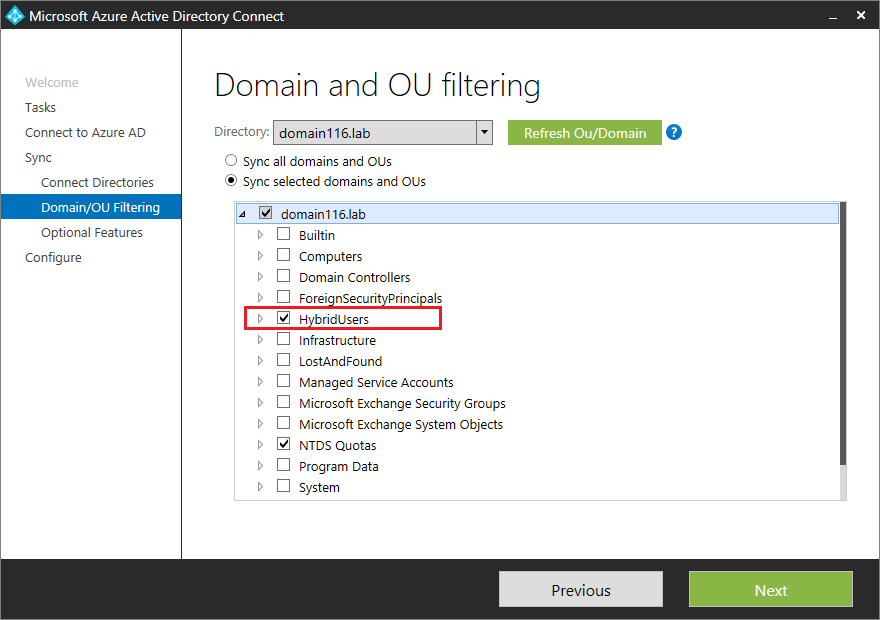Expand Microsoft Exchange Security Groups node
Viewport: 880px width, 620px height.
pyautogui.click(x=260, y=403)
